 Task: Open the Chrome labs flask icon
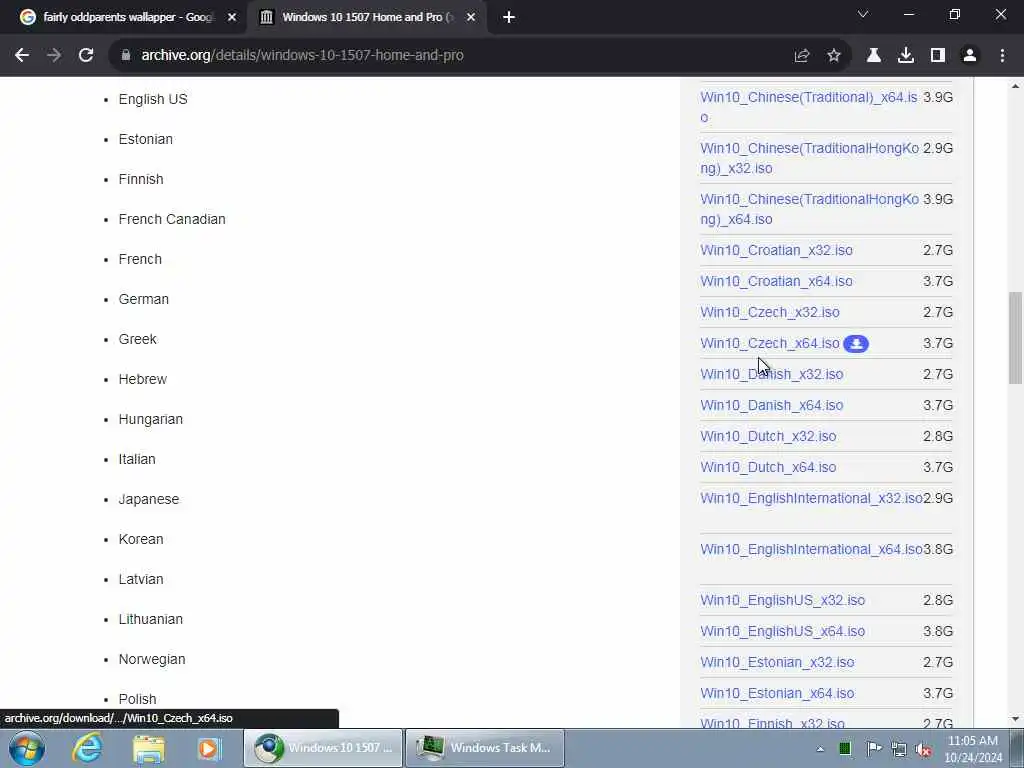coord(874,56)
